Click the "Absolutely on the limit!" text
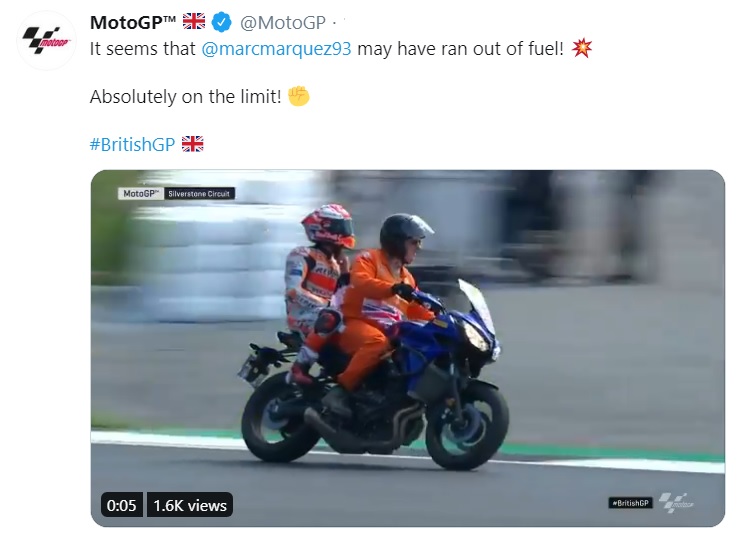The height and width of the screenshot is (542, 744). pyautogui.click(x=186, y=96)
